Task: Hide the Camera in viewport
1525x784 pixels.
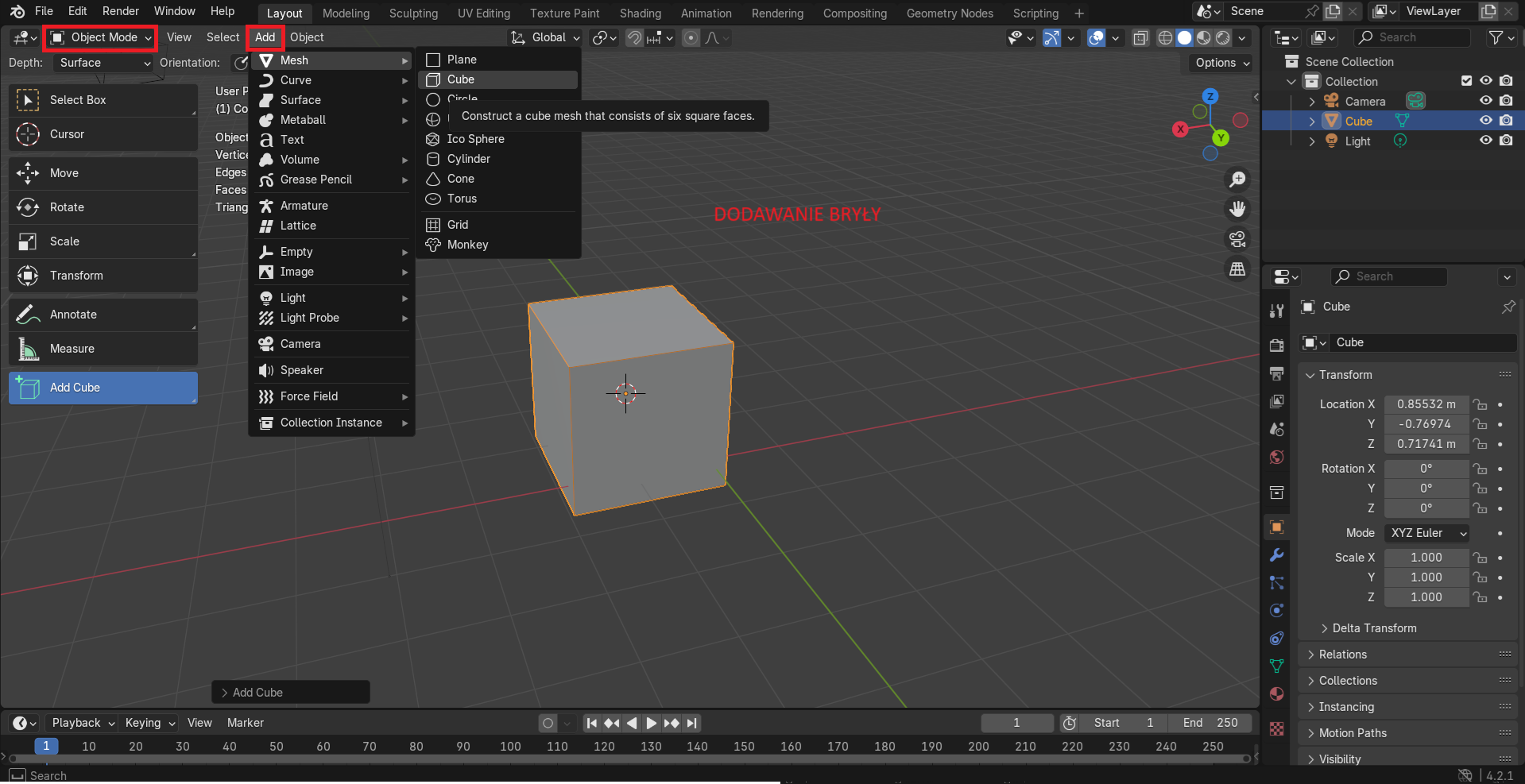Action: click(x=1486, y=101)
